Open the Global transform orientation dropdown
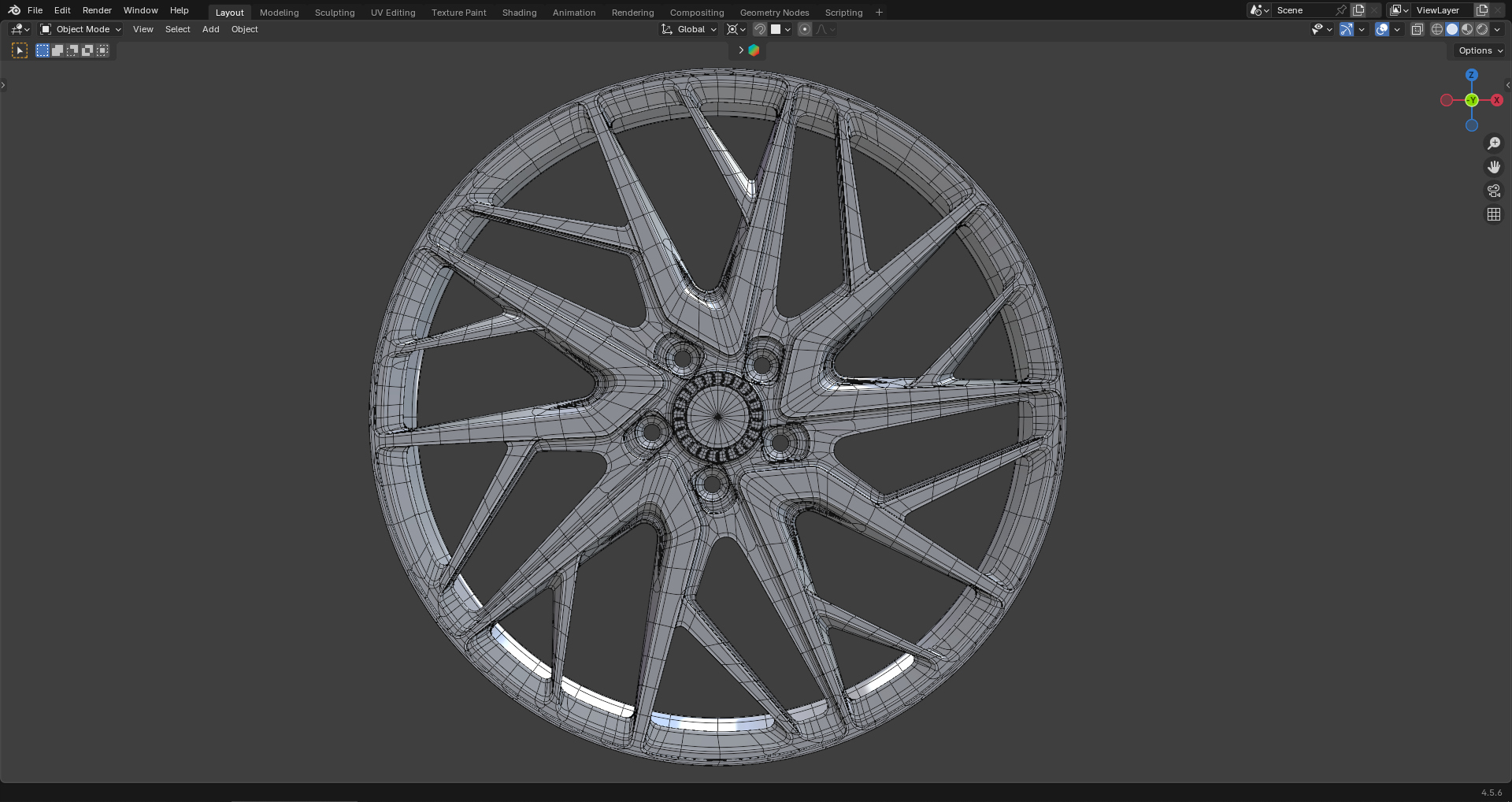This screenshot has height=802, width=1512. point(689,29)
